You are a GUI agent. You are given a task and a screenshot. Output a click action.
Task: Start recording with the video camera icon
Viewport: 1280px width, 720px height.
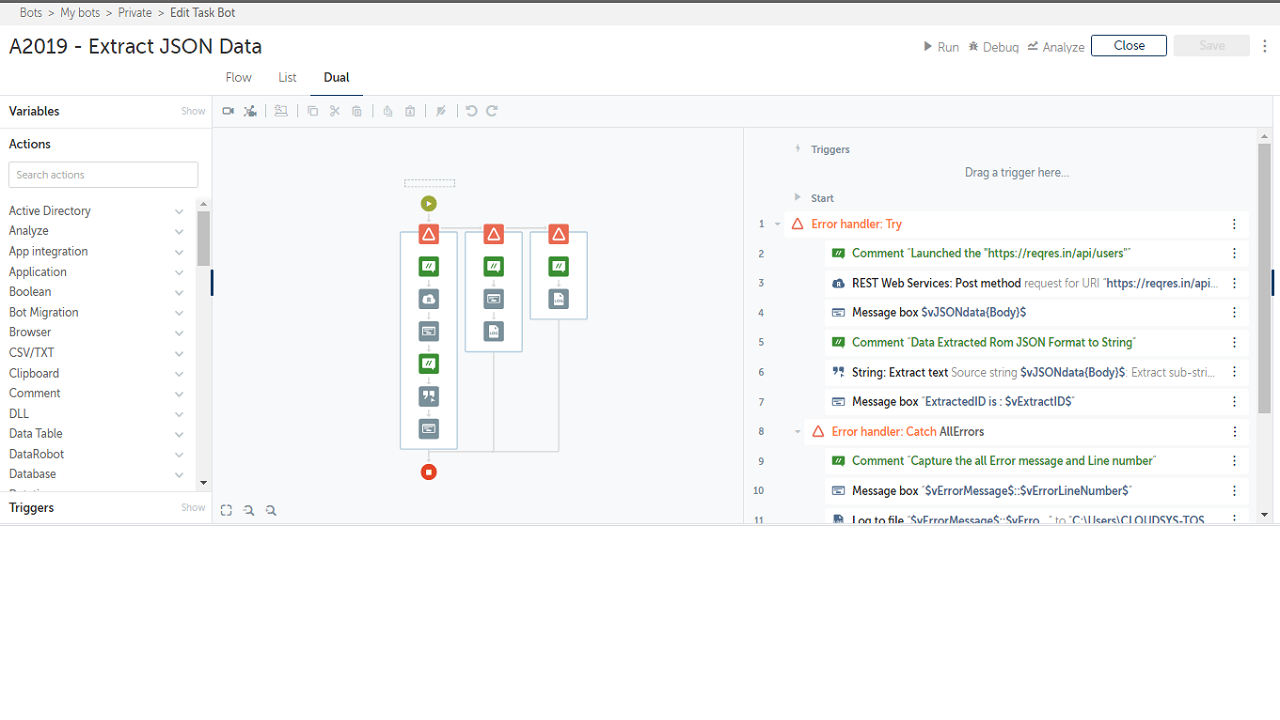[228, 111]
